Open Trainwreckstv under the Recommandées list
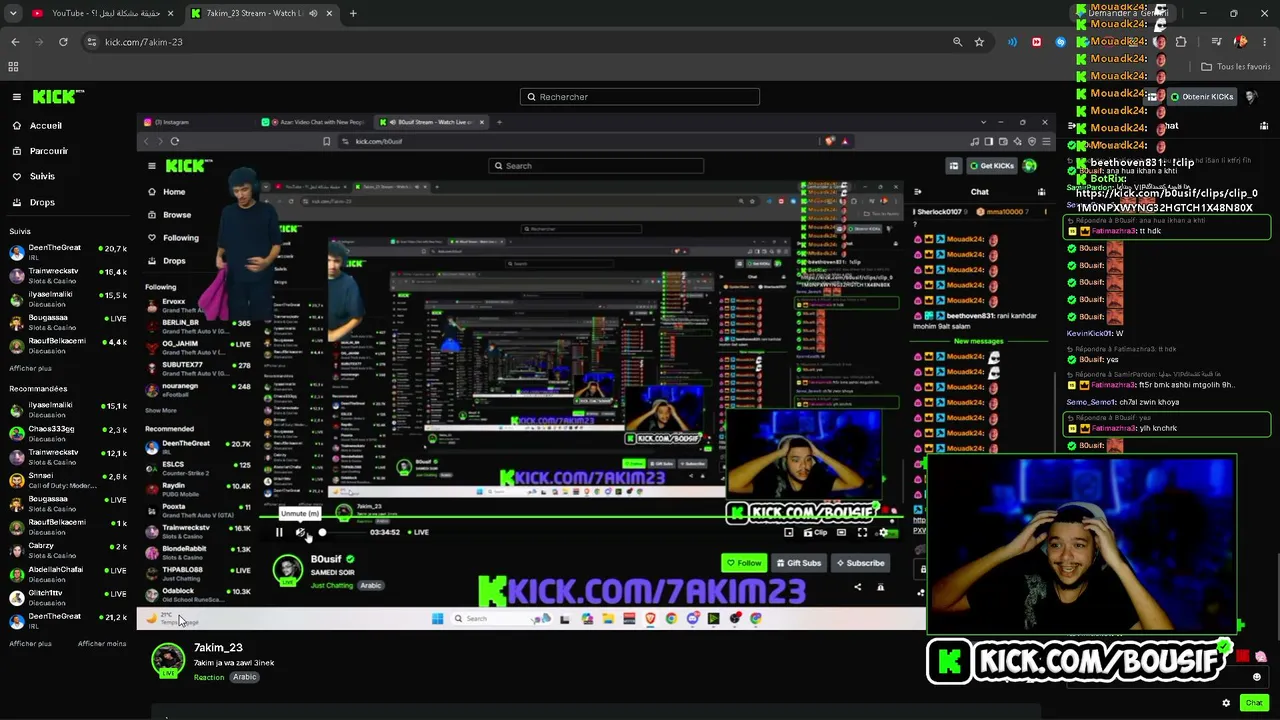Image resolution: width=1280 pixels, height=720 pixels. (66, 456)
